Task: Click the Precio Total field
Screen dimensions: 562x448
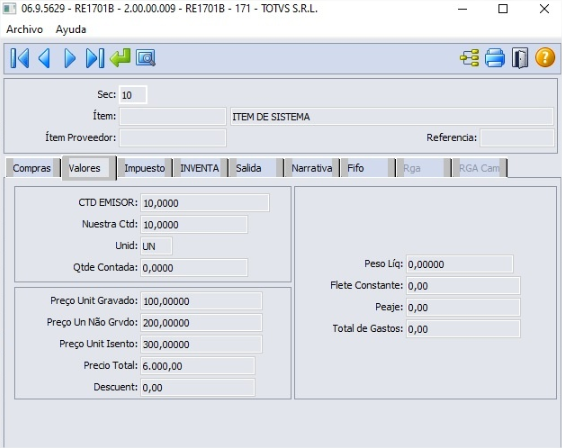Action: point(197,366)
